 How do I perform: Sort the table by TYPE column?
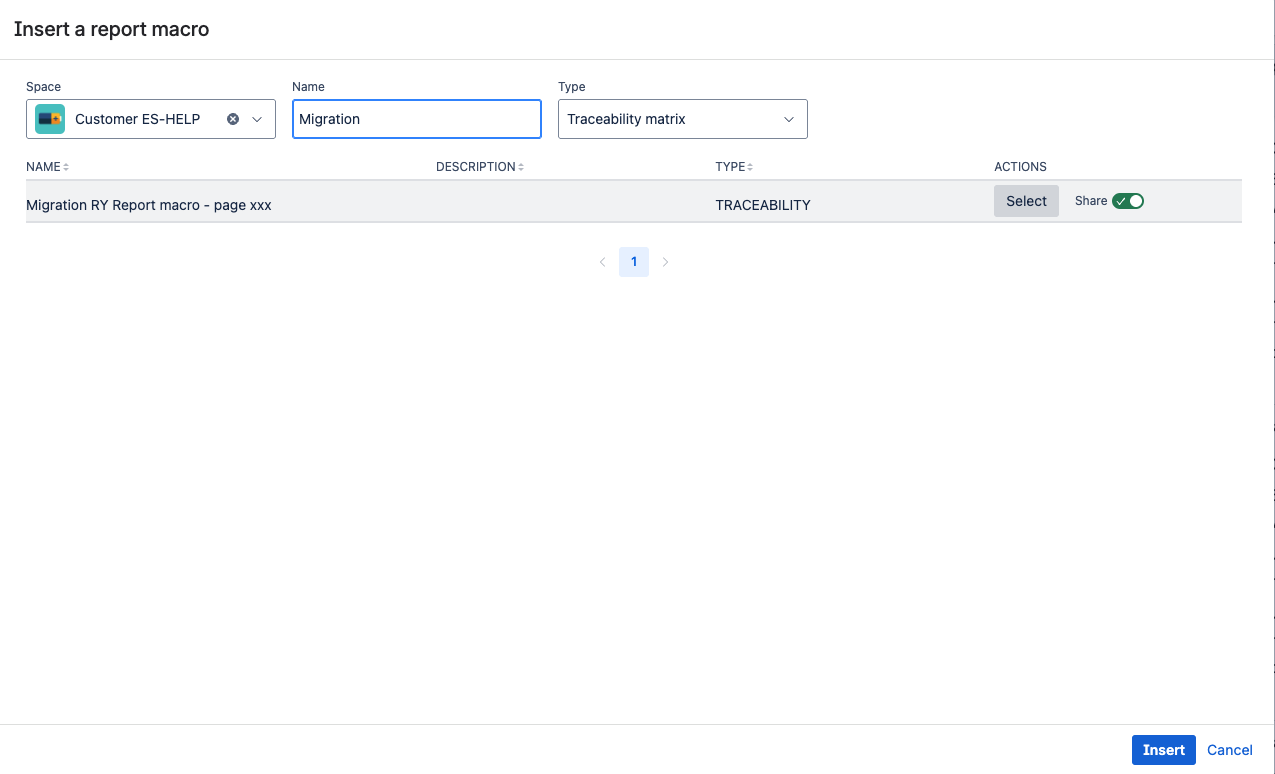point(734,167)
